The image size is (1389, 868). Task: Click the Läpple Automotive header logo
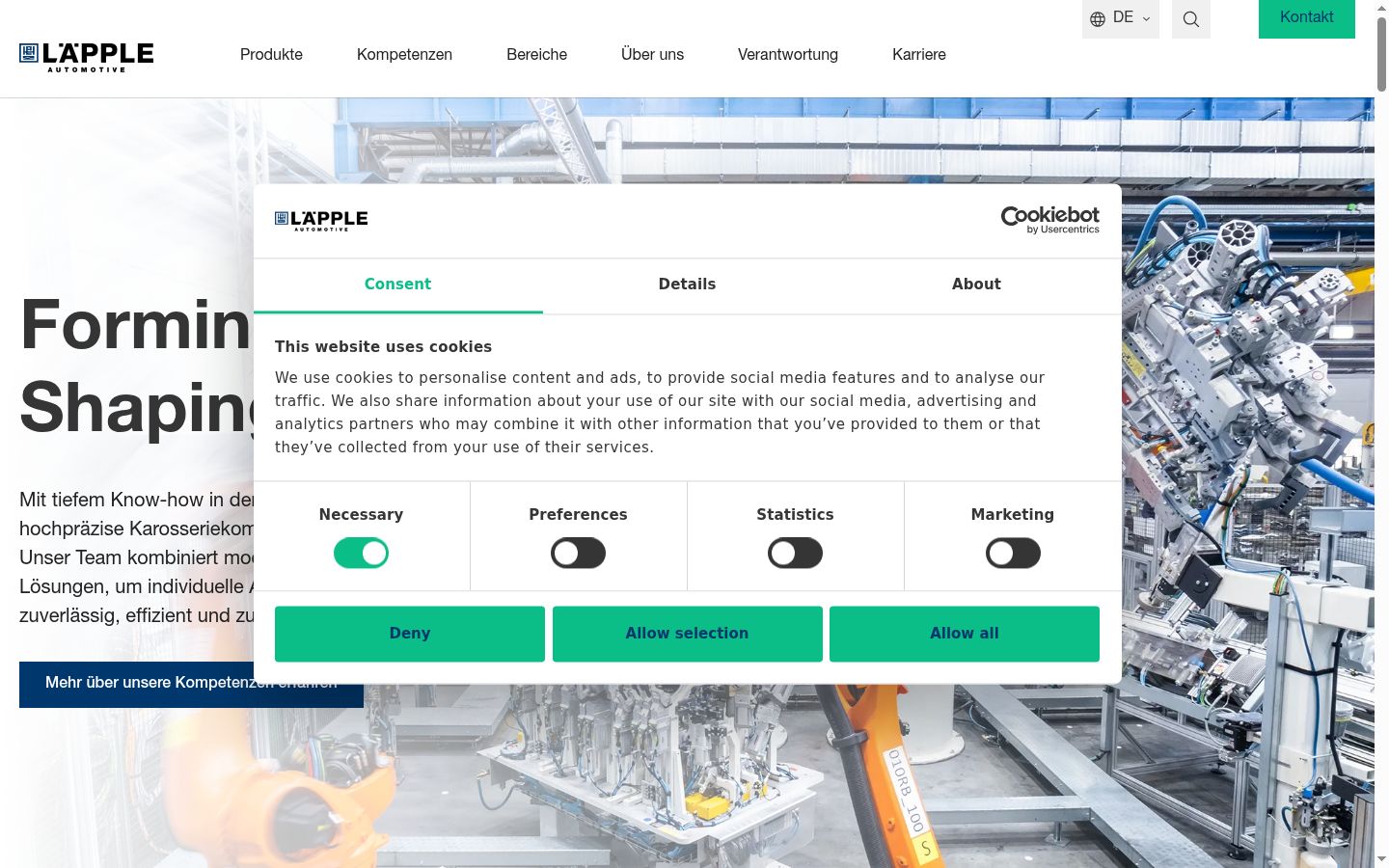click(87, 57)
